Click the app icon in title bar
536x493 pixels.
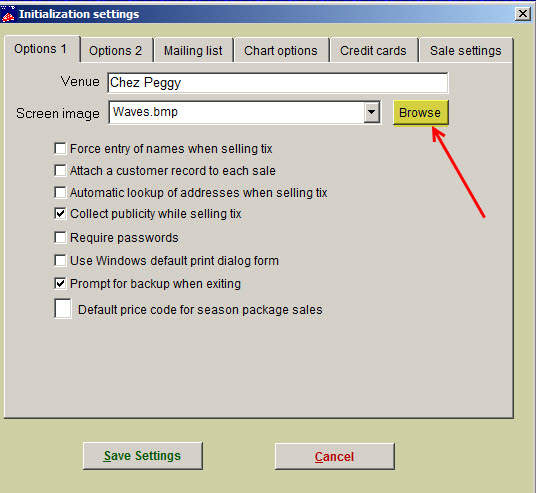point(8,14)
